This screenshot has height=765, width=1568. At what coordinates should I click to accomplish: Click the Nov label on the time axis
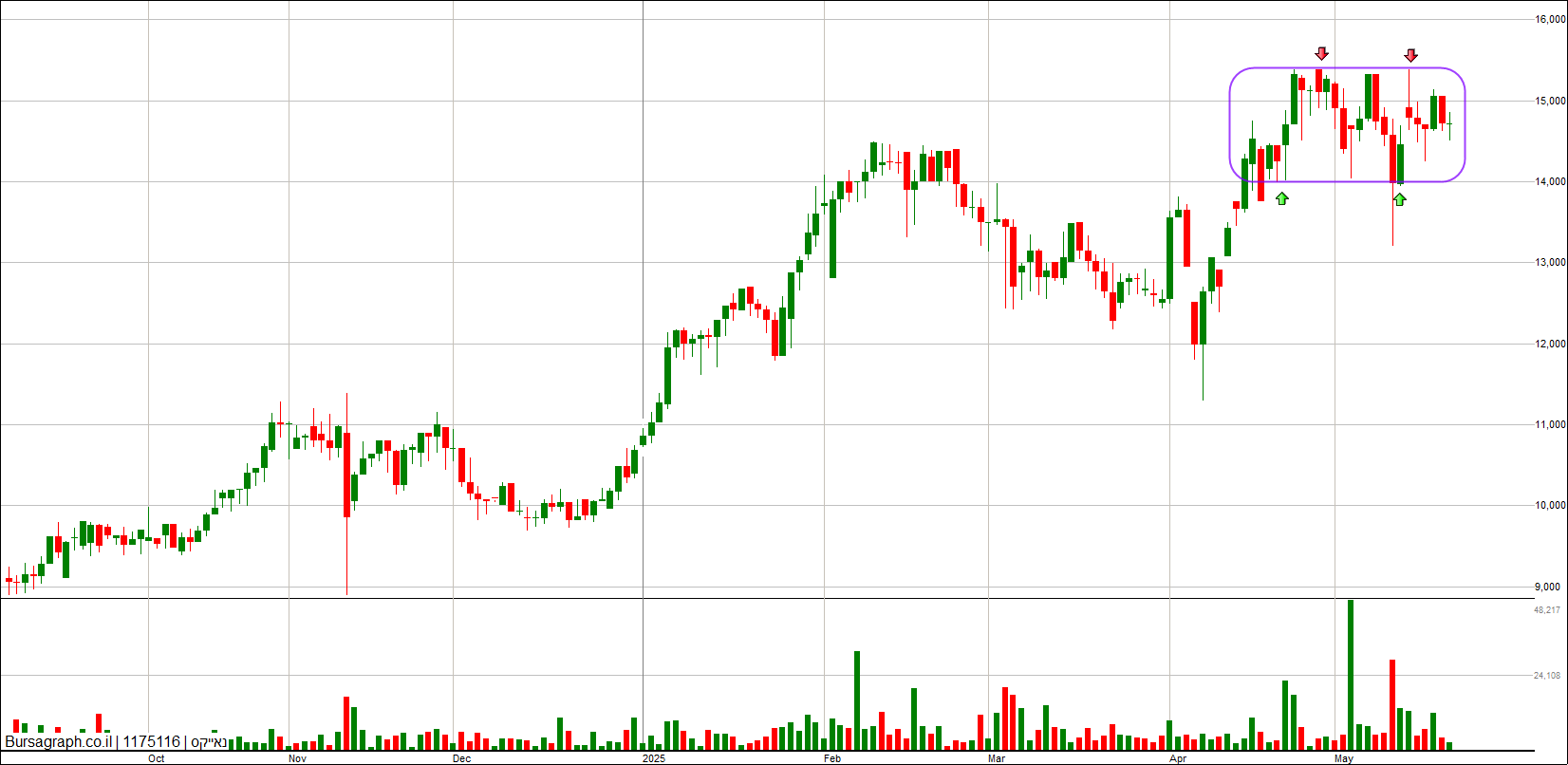coord(297,758)
